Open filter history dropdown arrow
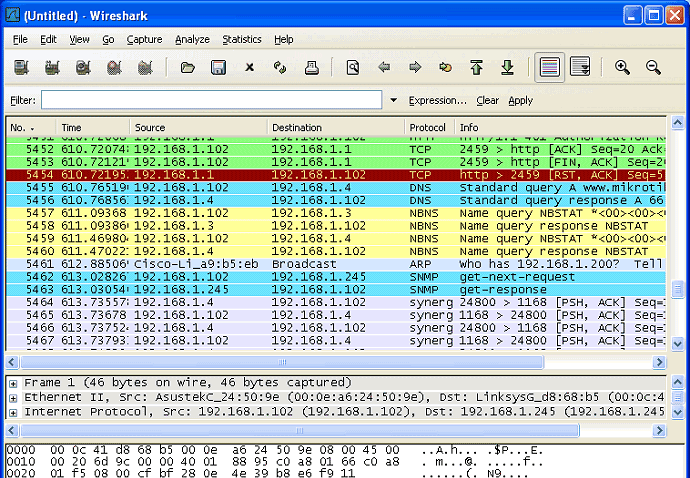 [393, 100]
